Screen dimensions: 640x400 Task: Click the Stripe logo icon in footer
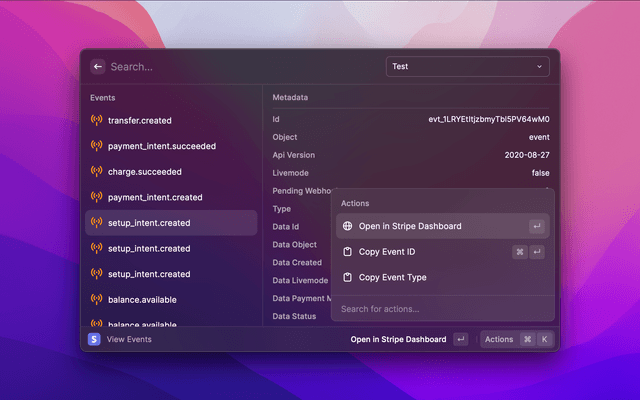click(95, 340)
